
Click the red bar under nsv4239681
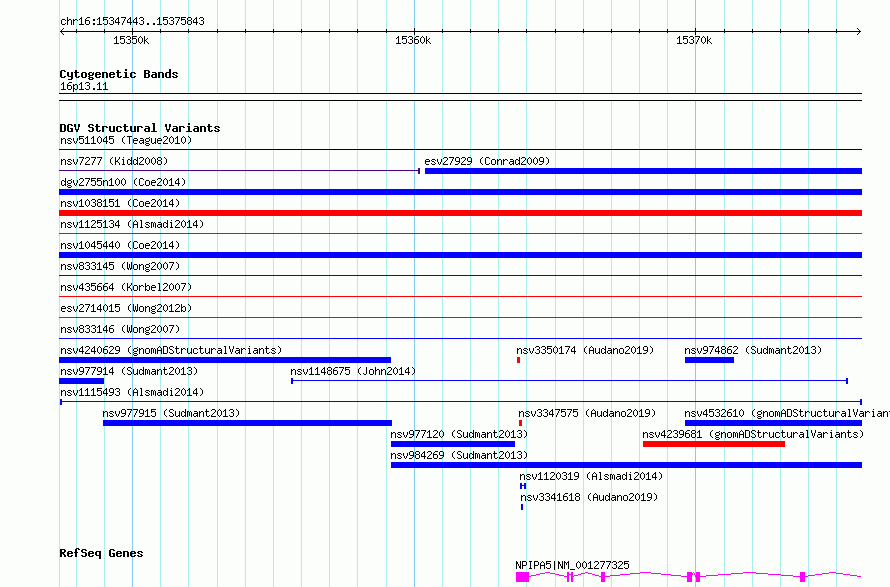714,444
